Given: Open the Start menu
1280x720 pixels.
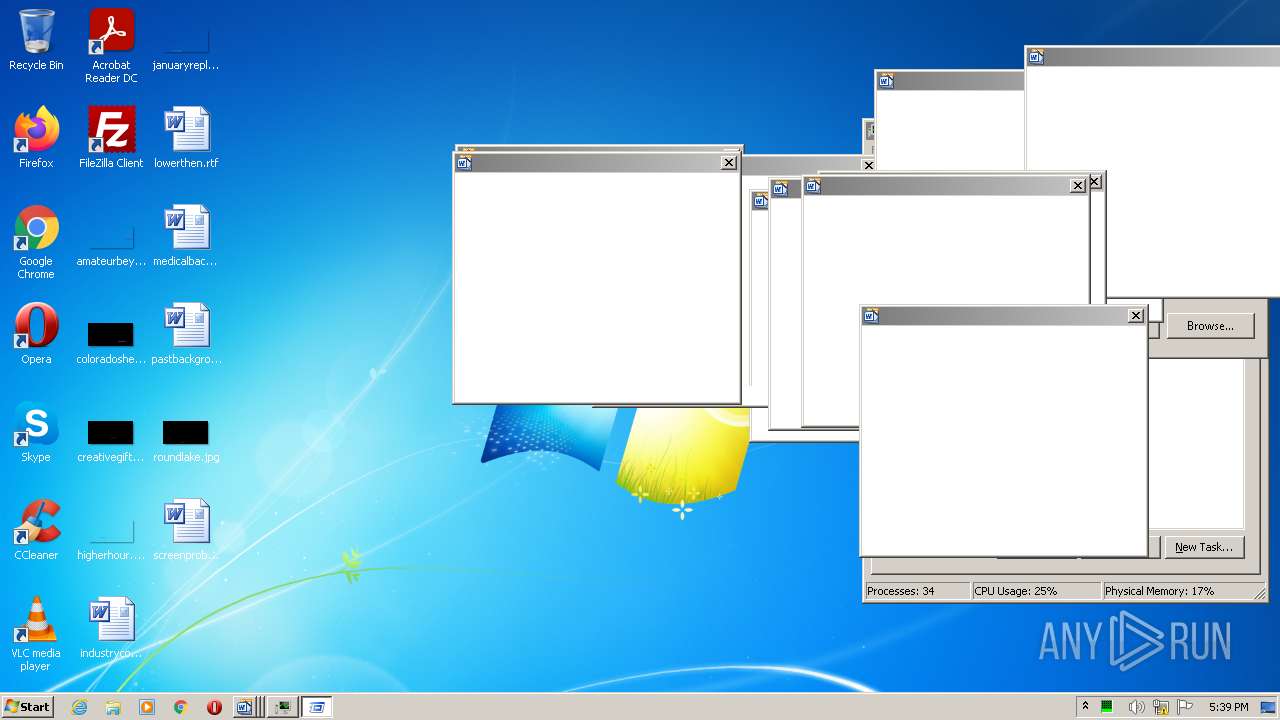Looking at the screenshot, I should tap(27, 706).
